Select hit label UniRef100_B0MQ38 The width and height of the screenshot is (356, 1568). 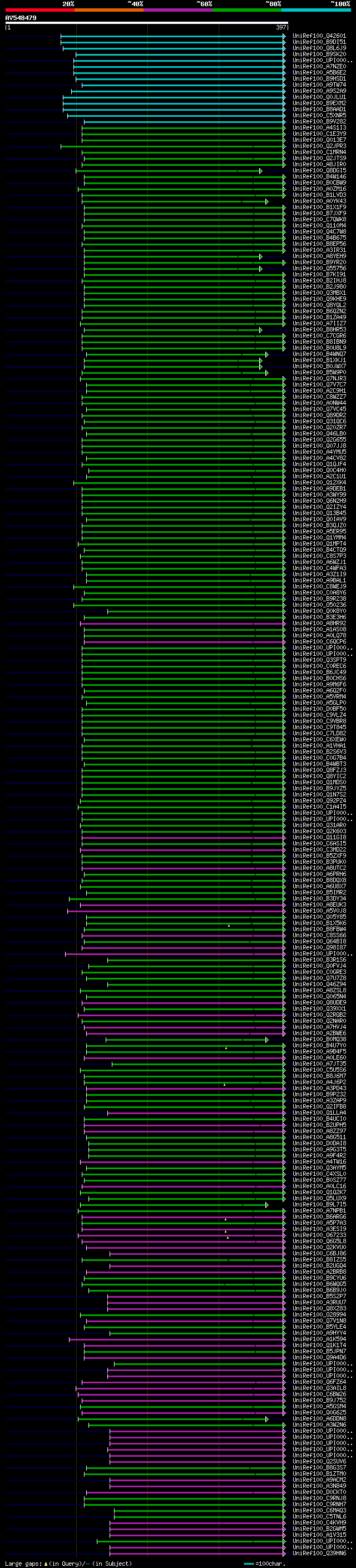point(319,1039)
